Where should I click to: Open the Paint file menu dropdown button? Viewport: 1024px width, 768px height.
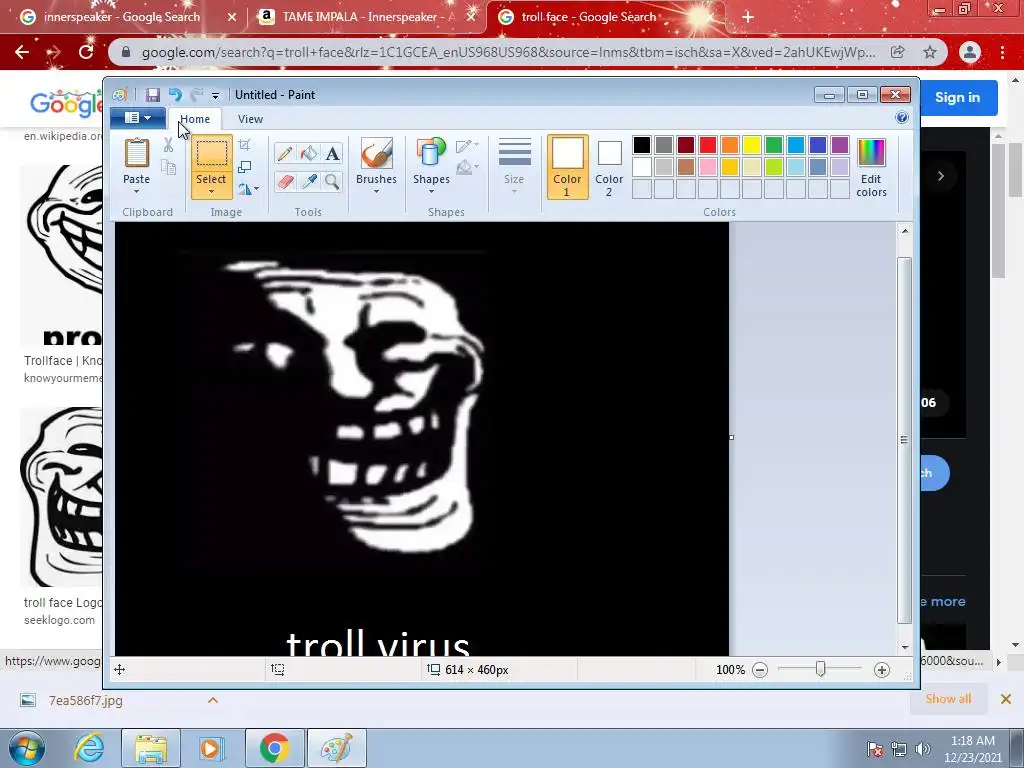[x=138, y=118]
